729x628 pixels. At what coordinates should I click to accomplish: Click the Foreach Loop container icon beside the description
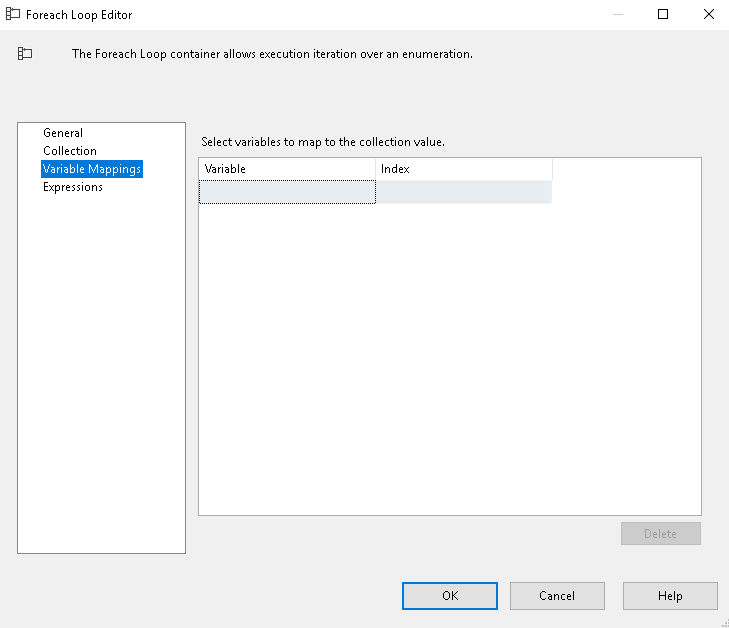pyautogui.click(x=25, y=54)
